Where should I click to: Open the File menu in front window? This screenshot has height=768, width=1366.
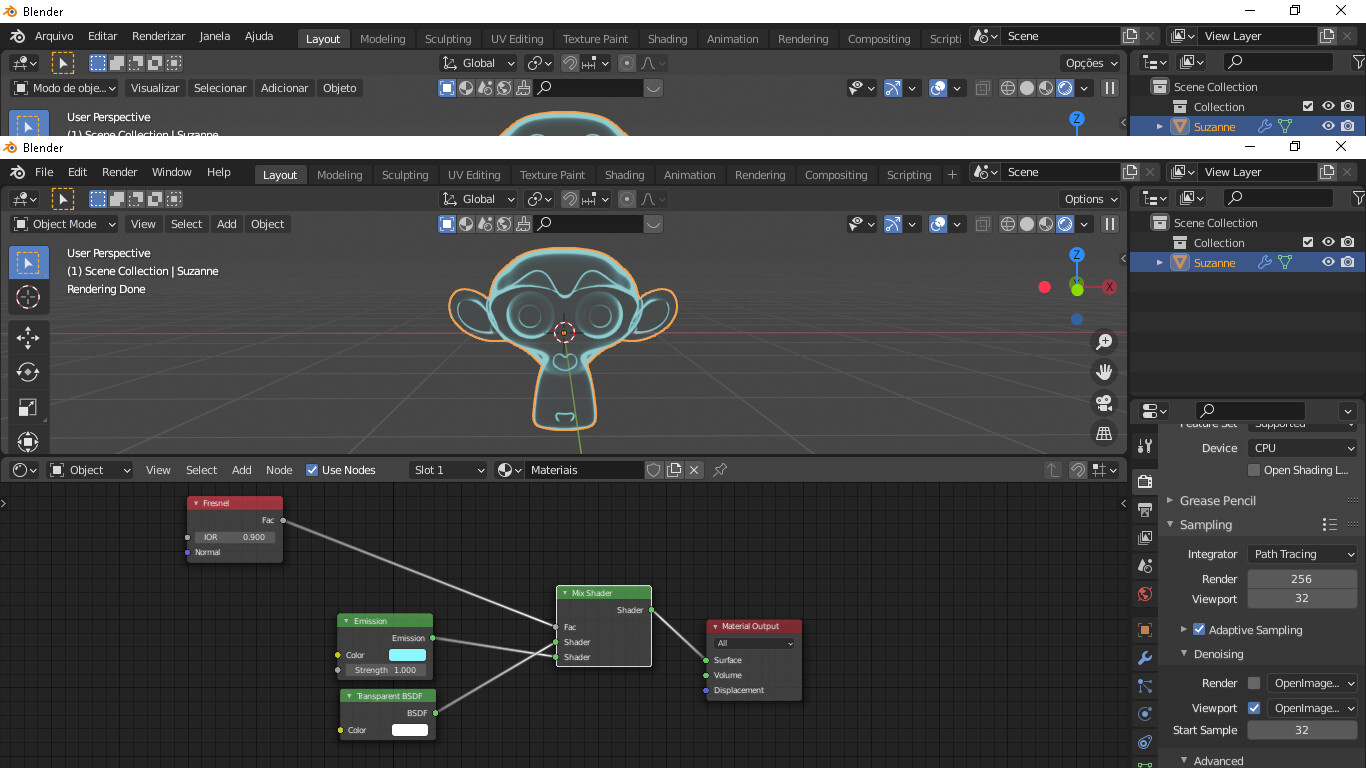point(44,172)
